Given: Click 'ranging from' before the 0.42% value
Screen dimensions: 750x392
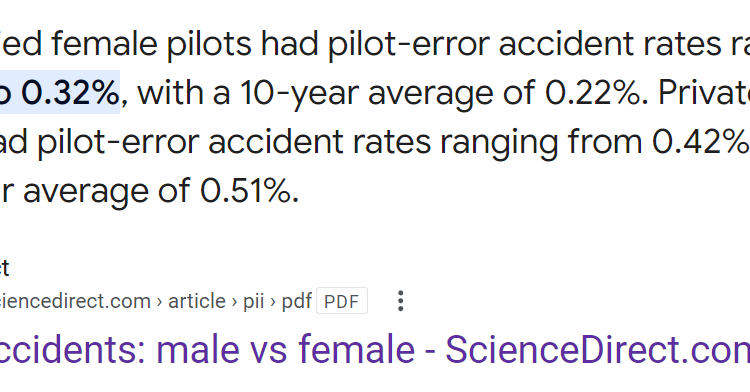Looking at the screenshot, I should [540, 143].
